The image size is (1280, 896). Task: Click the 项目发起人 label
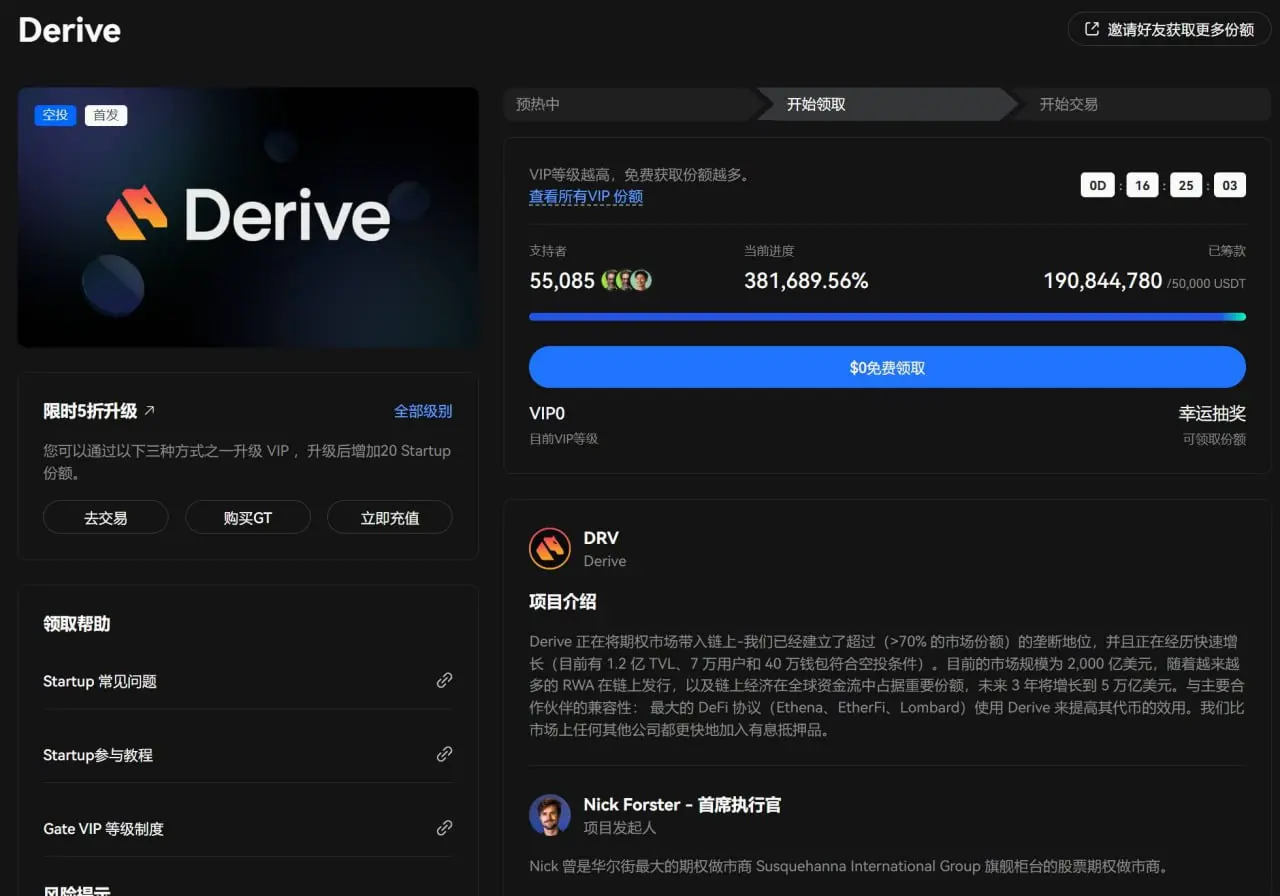coord(620,827)
